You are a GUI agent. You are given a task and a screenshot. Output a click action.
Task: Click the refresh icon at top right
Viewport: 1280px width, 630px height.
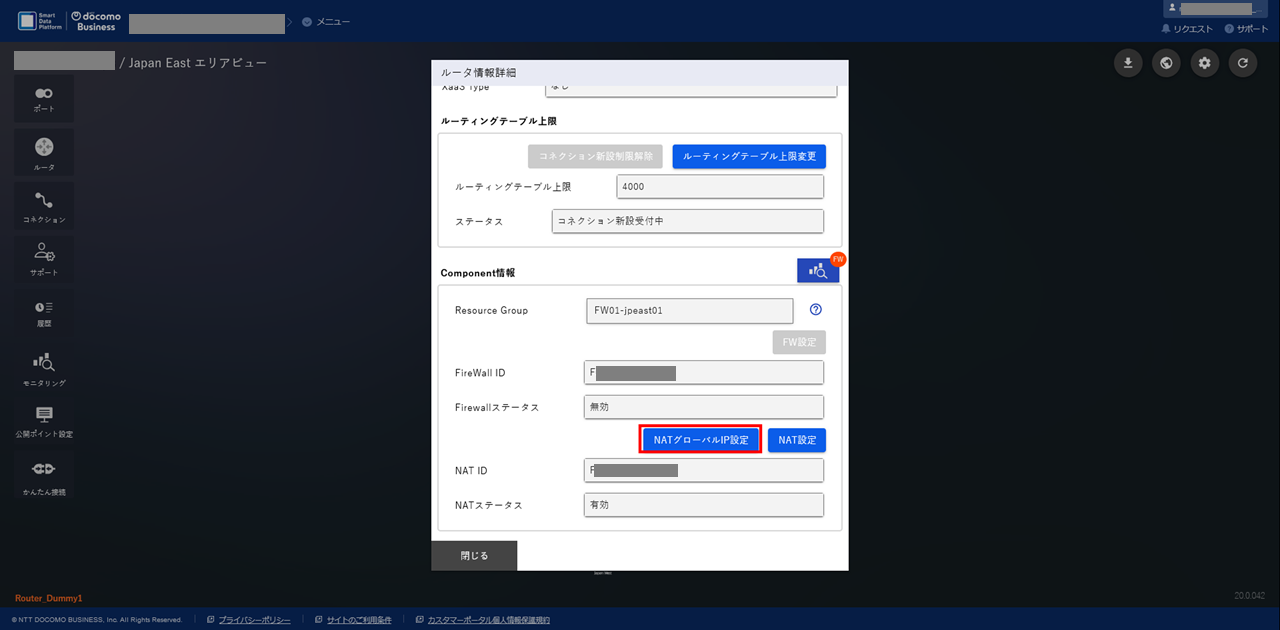click(x=1242, y=63)
